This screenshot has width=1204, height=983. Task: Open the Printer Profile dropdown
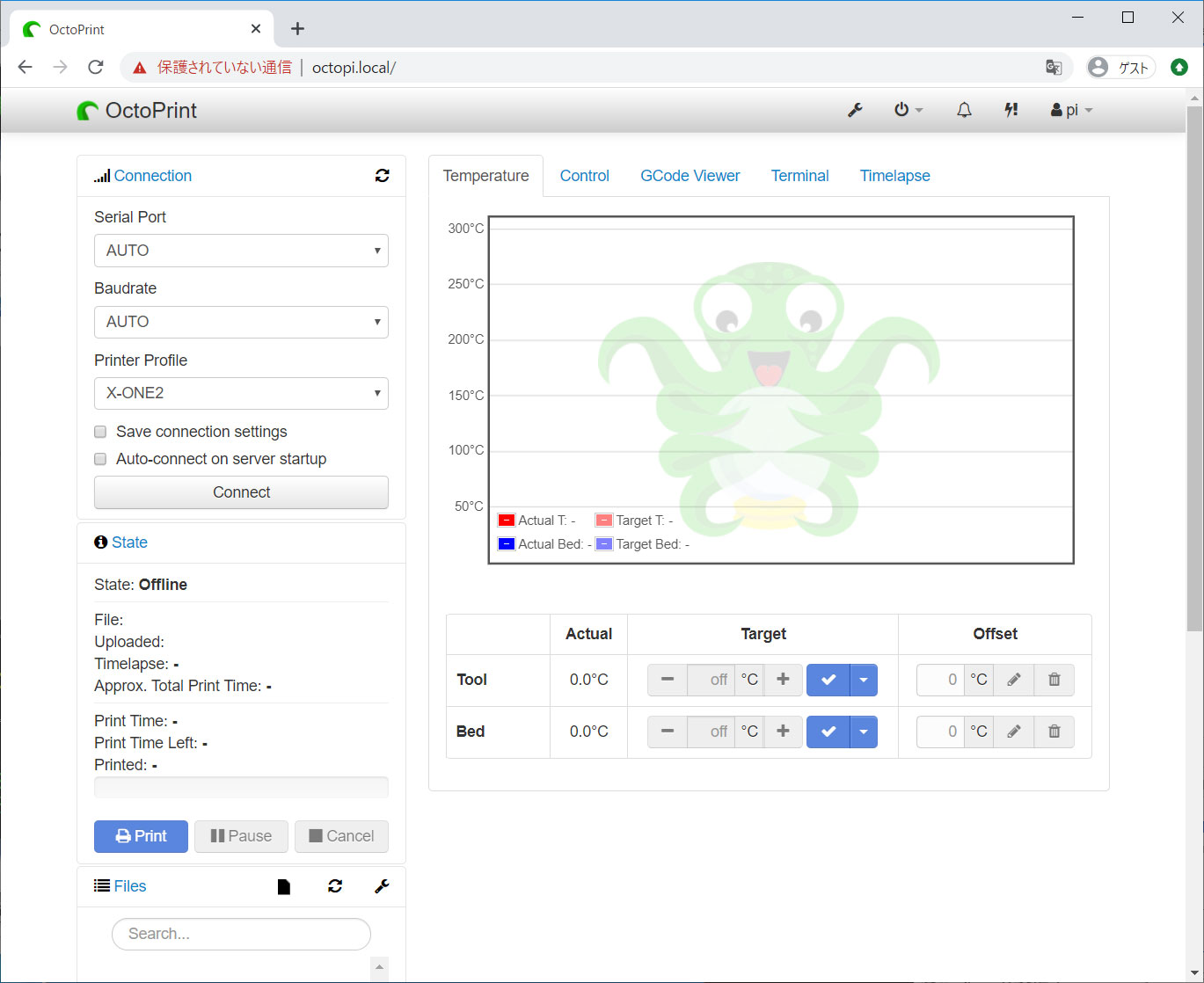coord(241,393)
